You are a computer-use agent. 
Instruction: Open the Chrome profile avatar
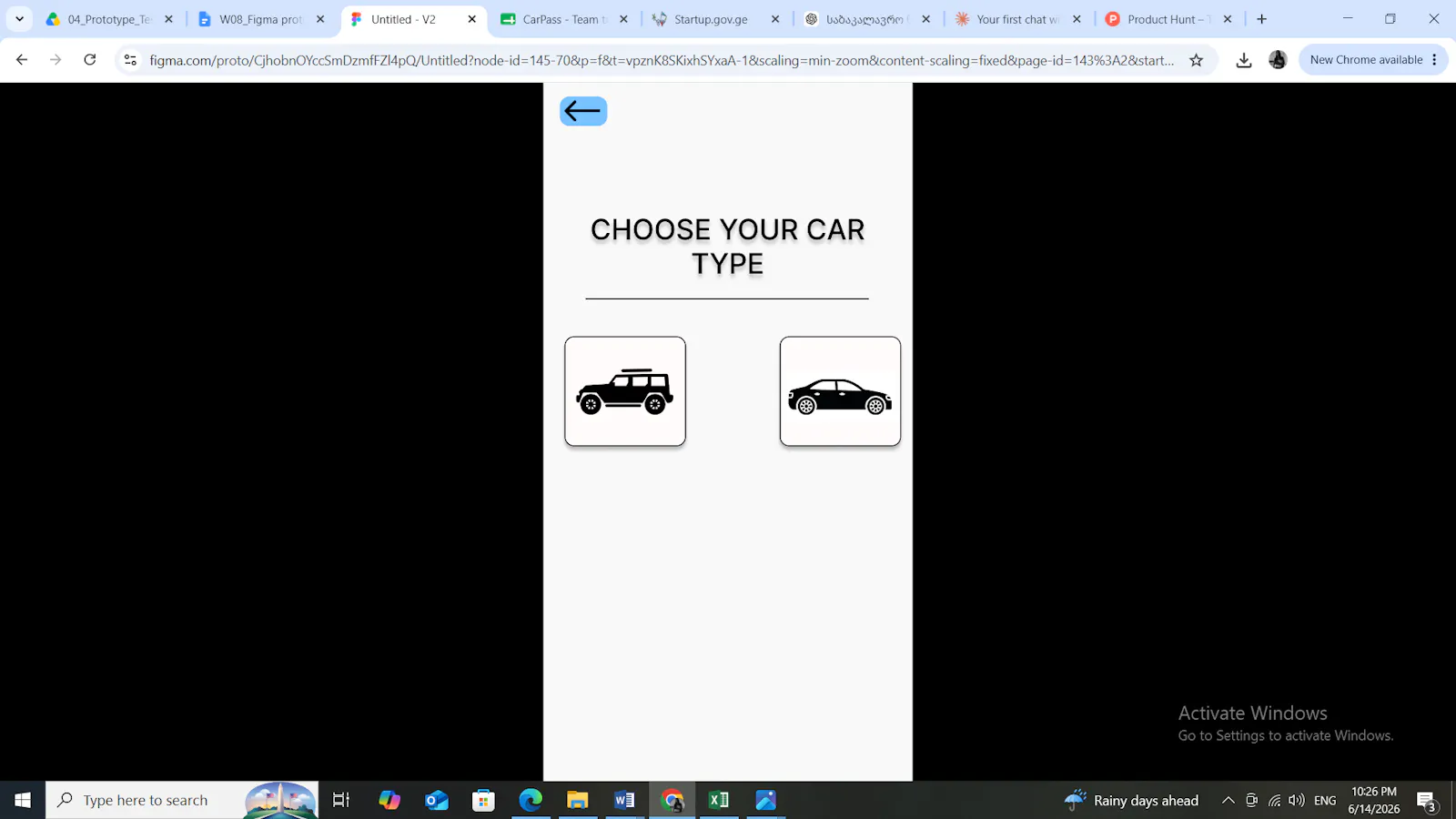click(x=1278, y=60)
